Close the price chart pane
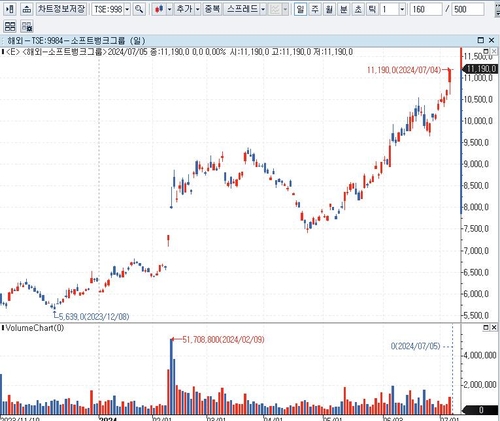Image resolution: width=500 pixels, height=421 pixels. pos(494,51)
